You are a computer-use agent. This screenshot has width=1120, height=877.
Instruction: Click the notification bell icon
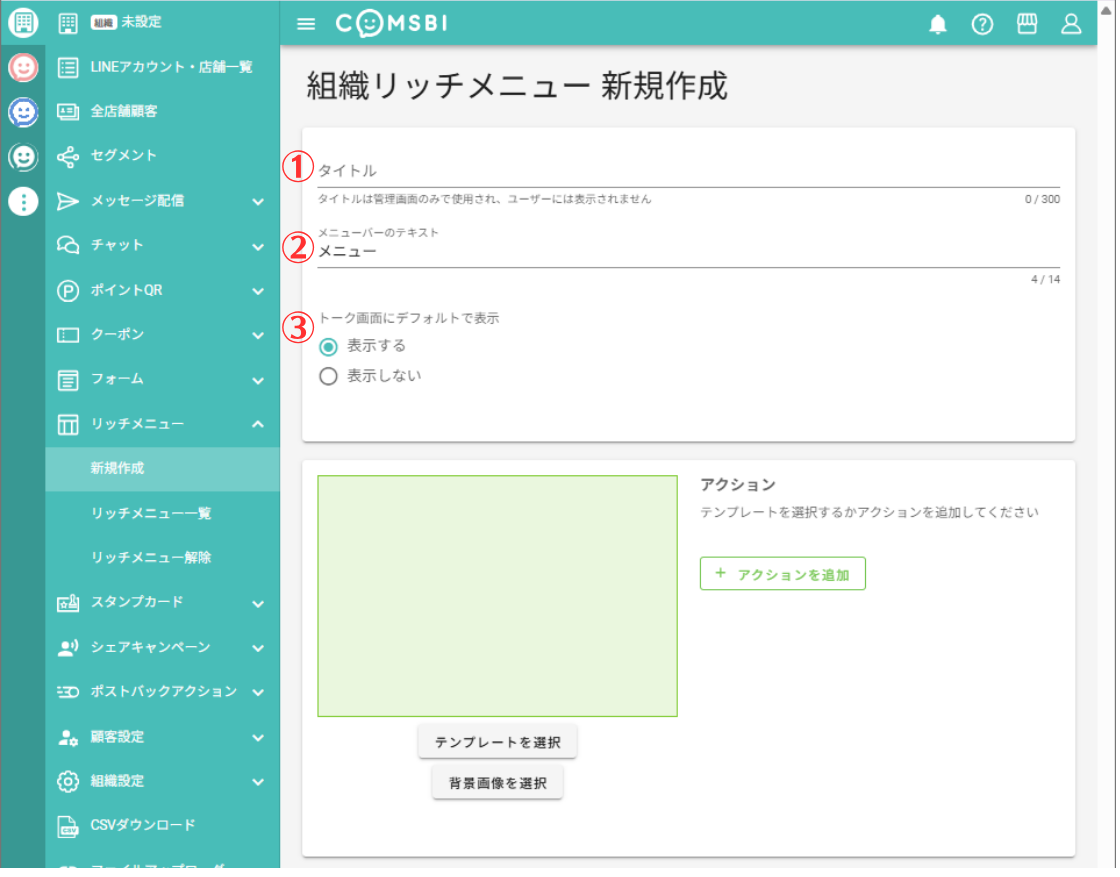pyautogui.click(x=937, y=25)
